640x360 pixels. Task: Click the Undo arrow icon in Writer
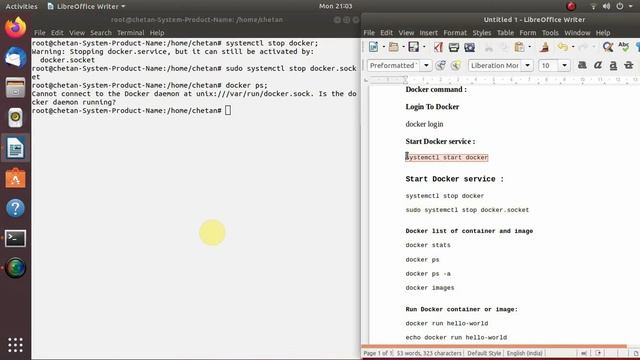(562, 47)
